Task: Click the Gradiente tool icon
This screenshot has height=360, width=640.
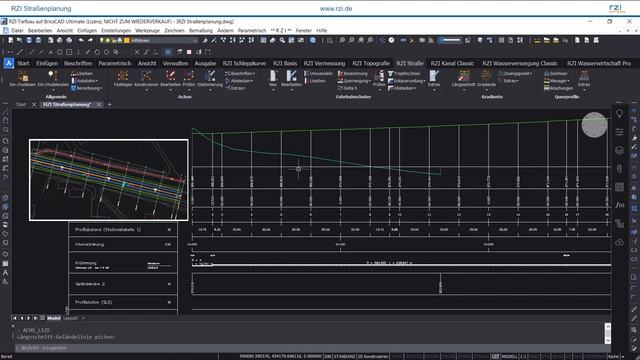Action: tap(486, 76)
